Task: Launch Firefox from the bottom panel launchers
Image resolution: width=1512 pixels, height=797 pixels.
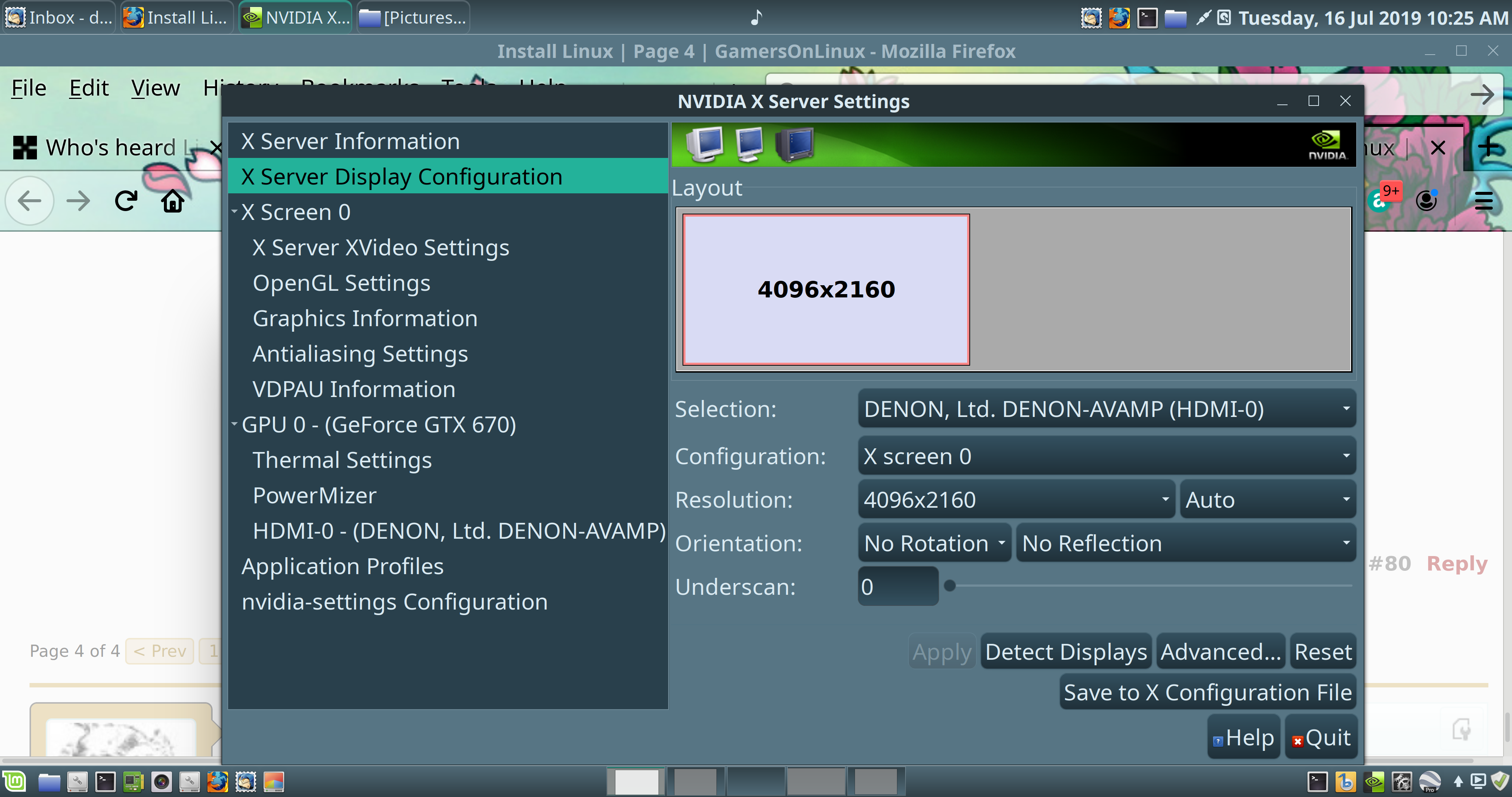Action: [x=217, y=782]
